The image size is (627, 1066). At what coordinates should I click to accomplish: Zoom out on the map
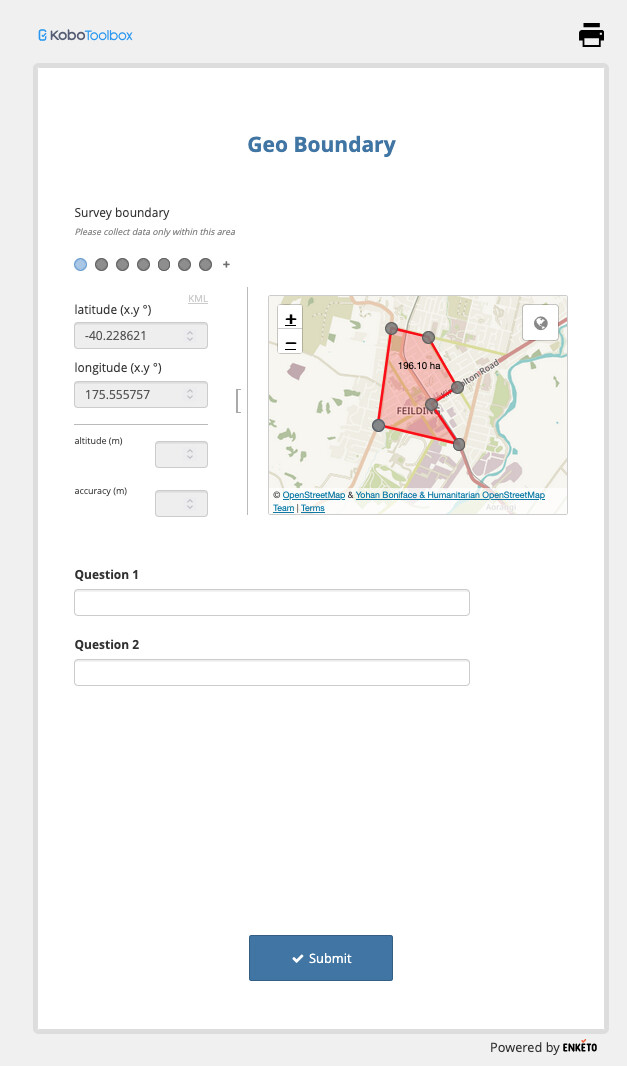(x=290, y=344)
